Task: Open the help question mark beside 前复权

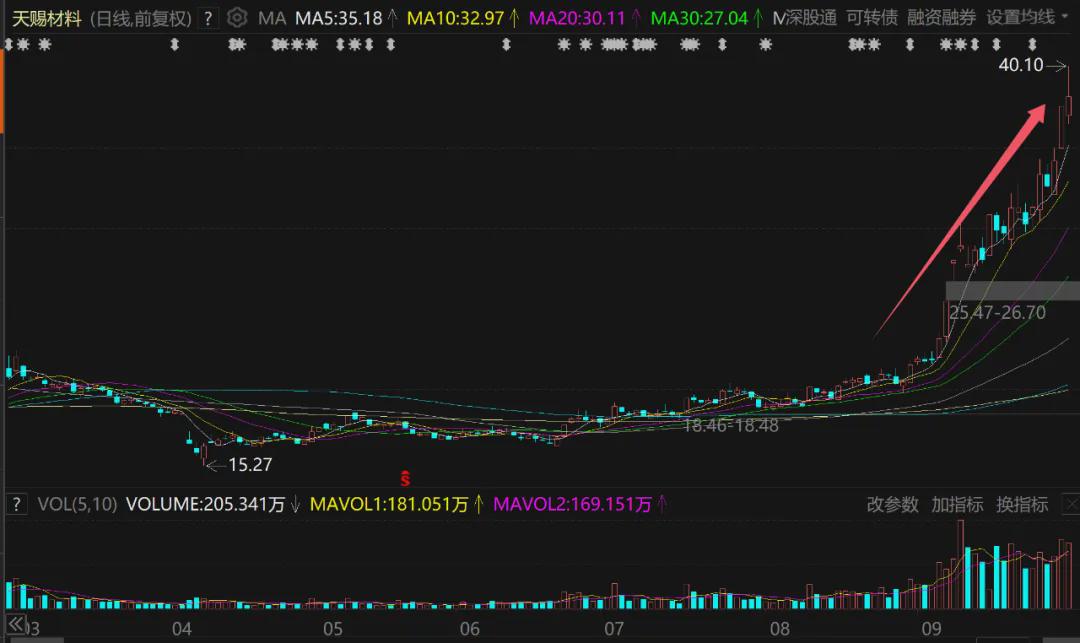Action: pos(207,18)
